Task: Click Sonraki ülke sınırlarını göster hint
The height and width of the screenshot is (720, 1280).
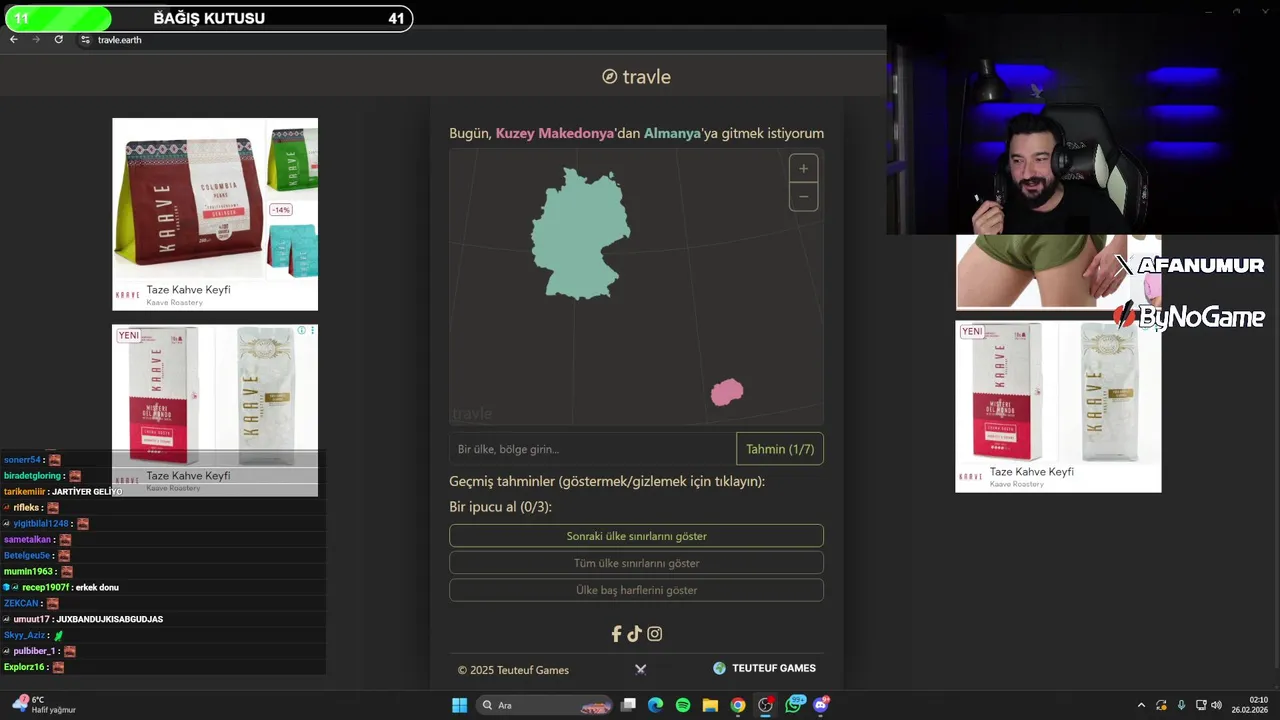Action: (636, 536)
